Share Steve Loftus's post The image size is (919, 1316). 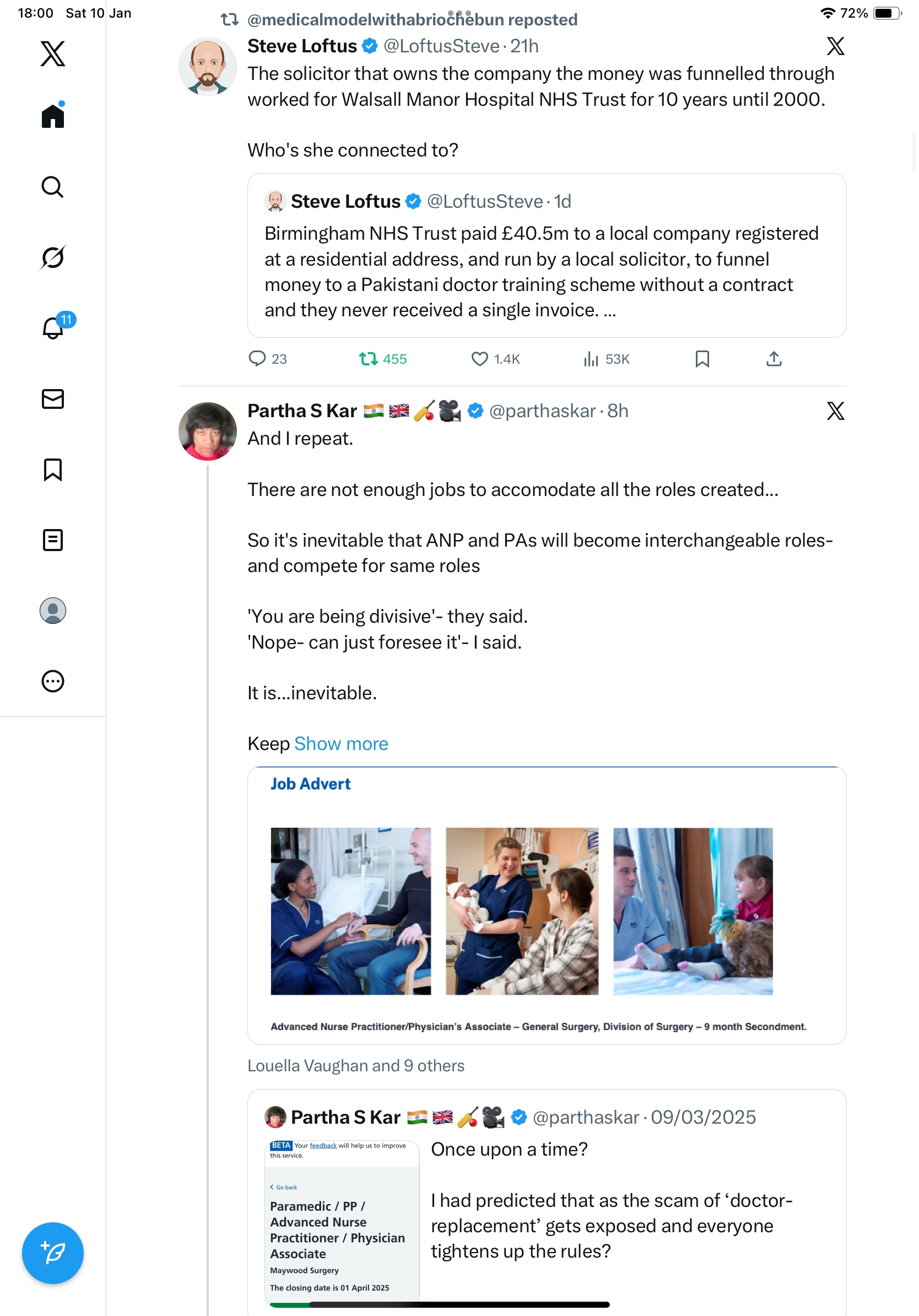tap(774, 359)
